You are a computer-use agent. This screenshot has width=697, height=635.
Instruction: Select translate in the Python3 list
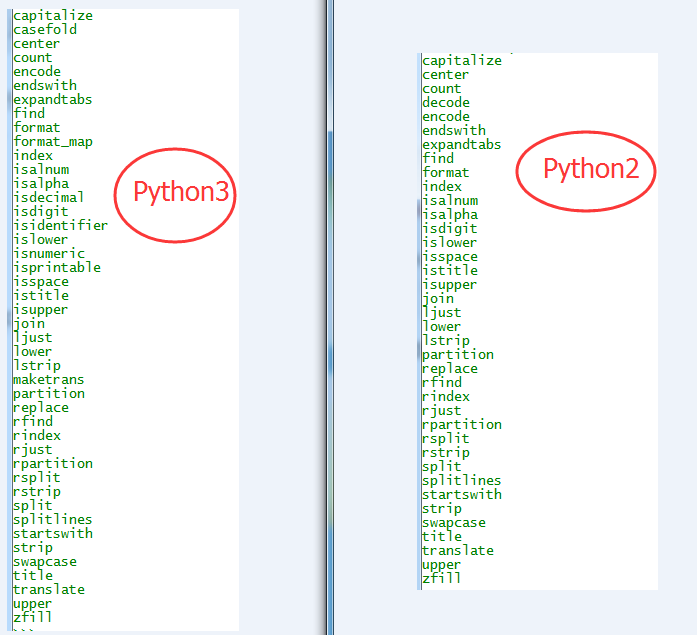49,589
